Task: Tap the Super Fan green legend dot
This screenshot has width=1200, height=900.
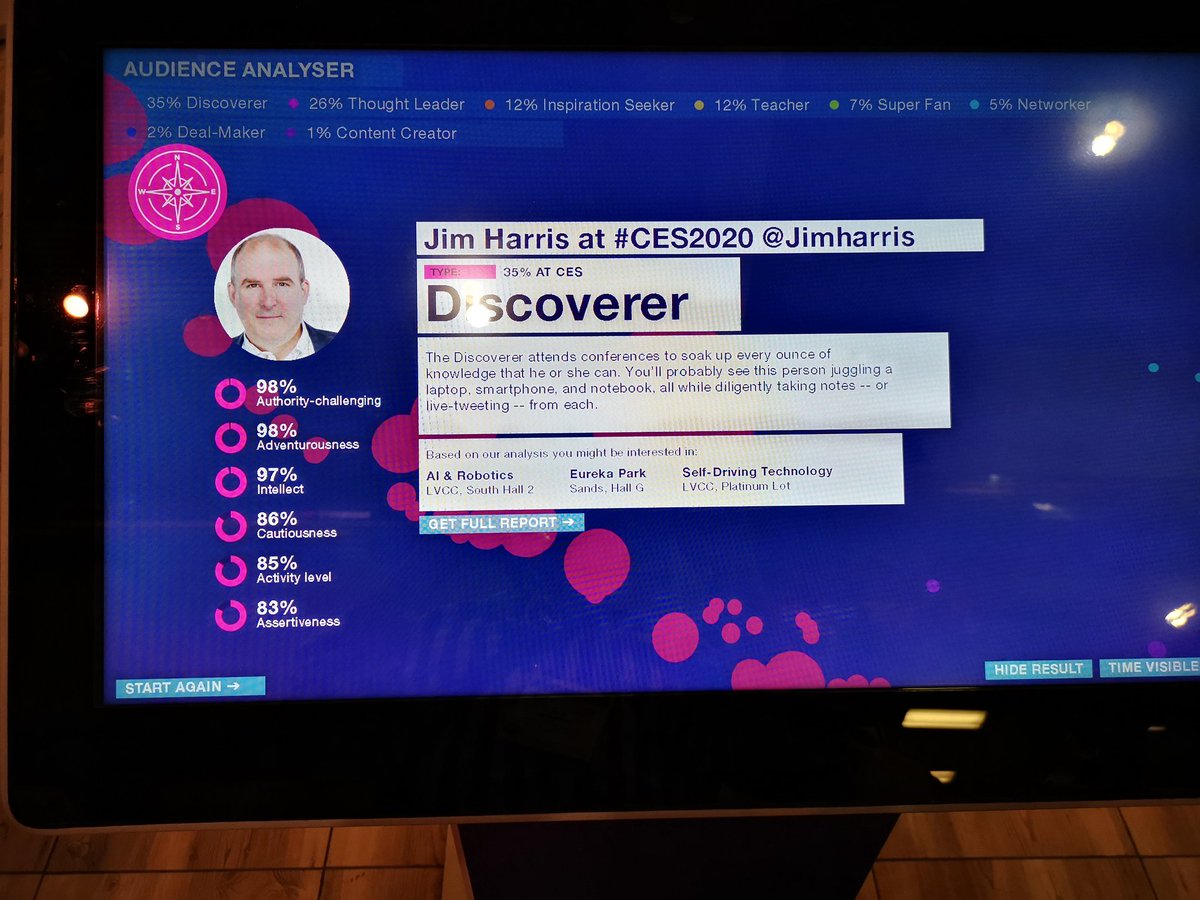Action: coord(835,105)
